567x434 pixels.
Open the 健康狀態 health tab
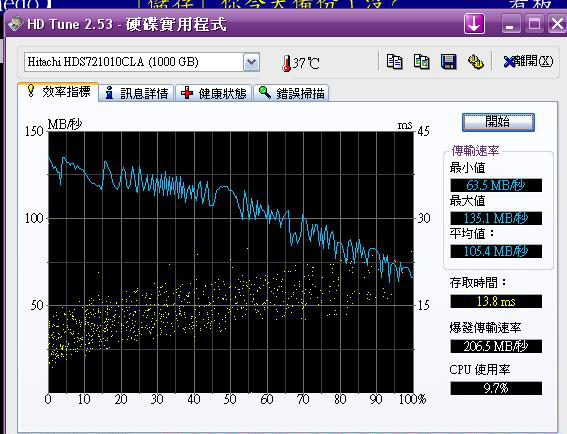tap(214, 93)
